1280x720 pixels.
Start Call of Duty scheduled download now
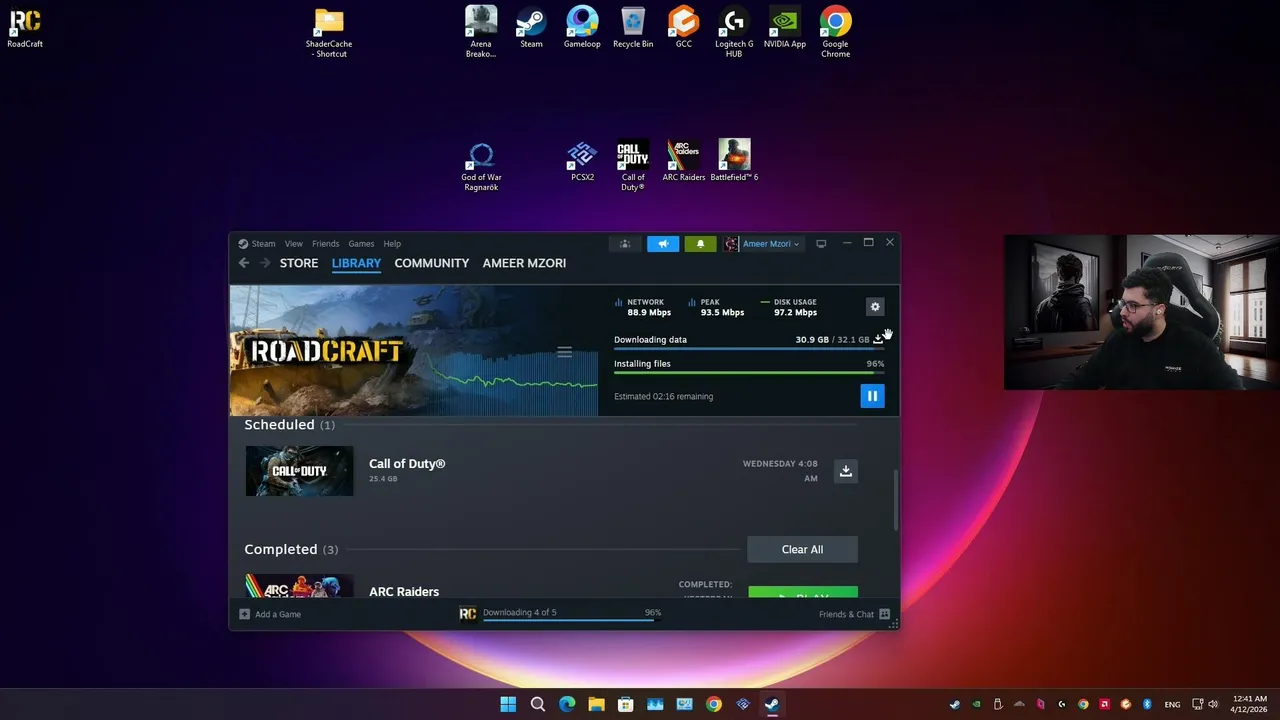click(x=846, y=471)
